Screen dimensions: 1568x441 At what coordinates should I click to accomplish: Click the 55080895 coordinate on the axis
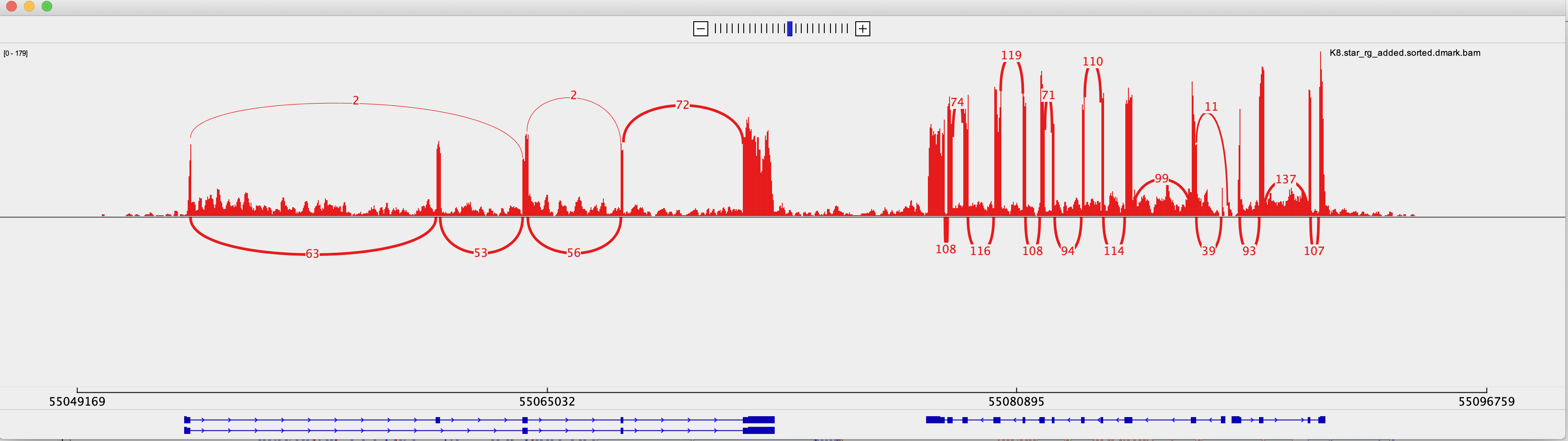click(x=1016, y=402)
